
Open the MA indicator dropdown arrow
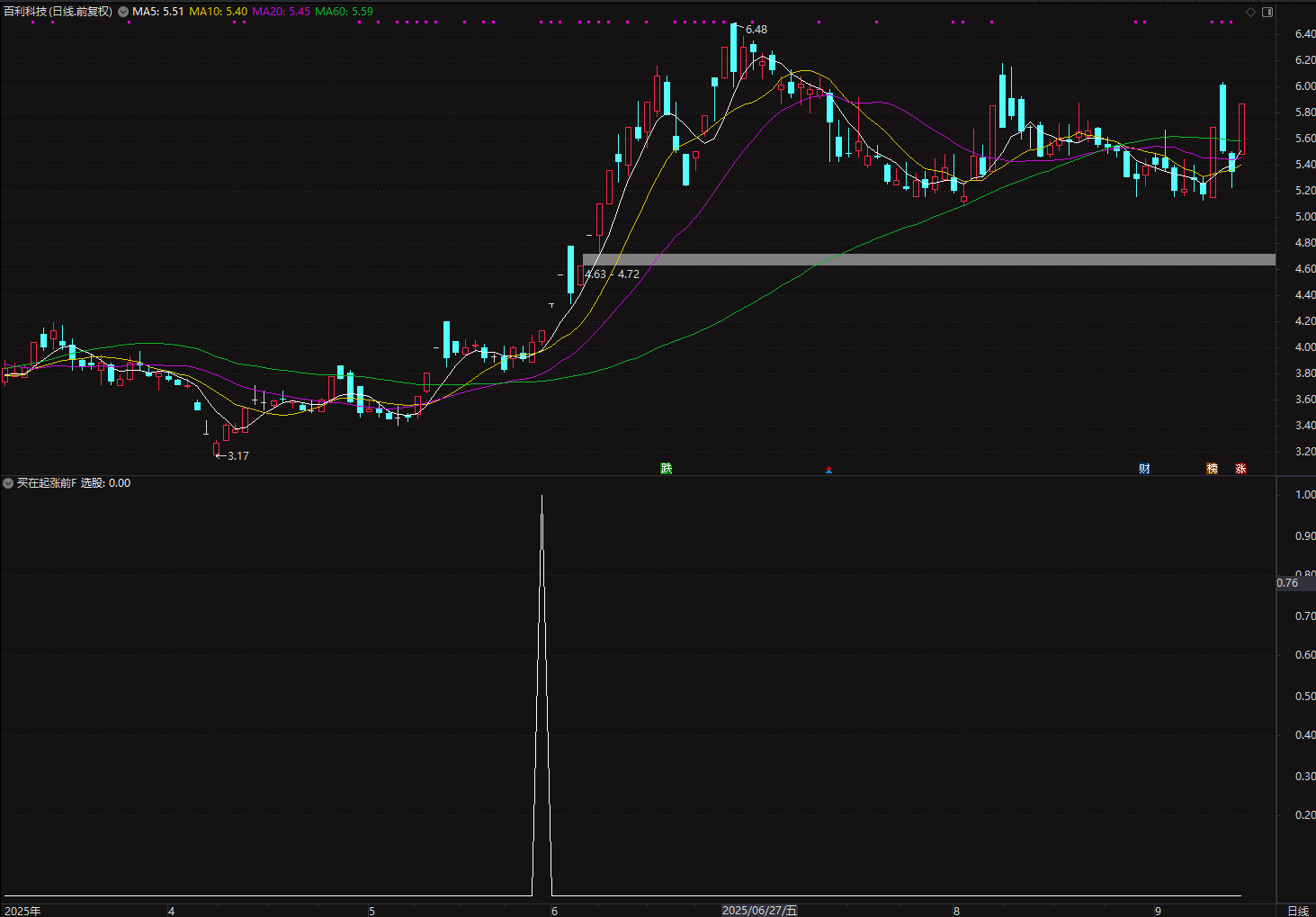click(x=123, y=12)
